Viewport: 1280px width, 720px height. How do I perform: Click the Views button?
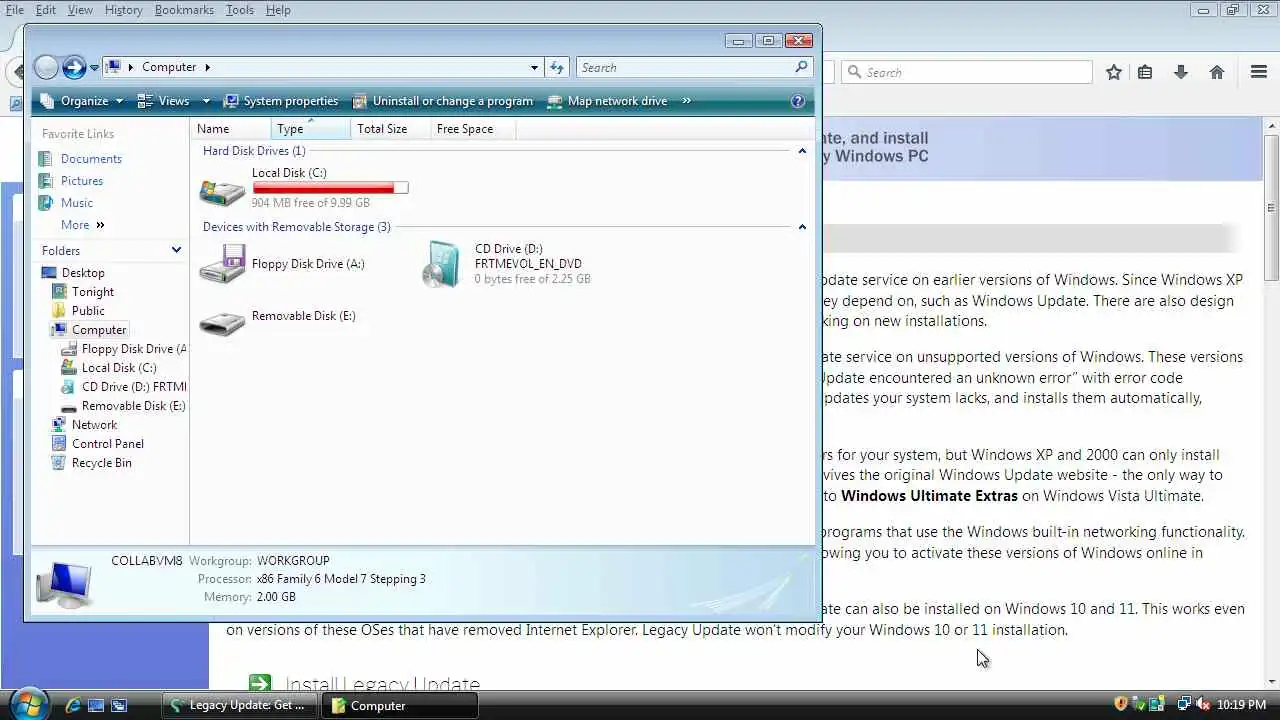(164, 101)
